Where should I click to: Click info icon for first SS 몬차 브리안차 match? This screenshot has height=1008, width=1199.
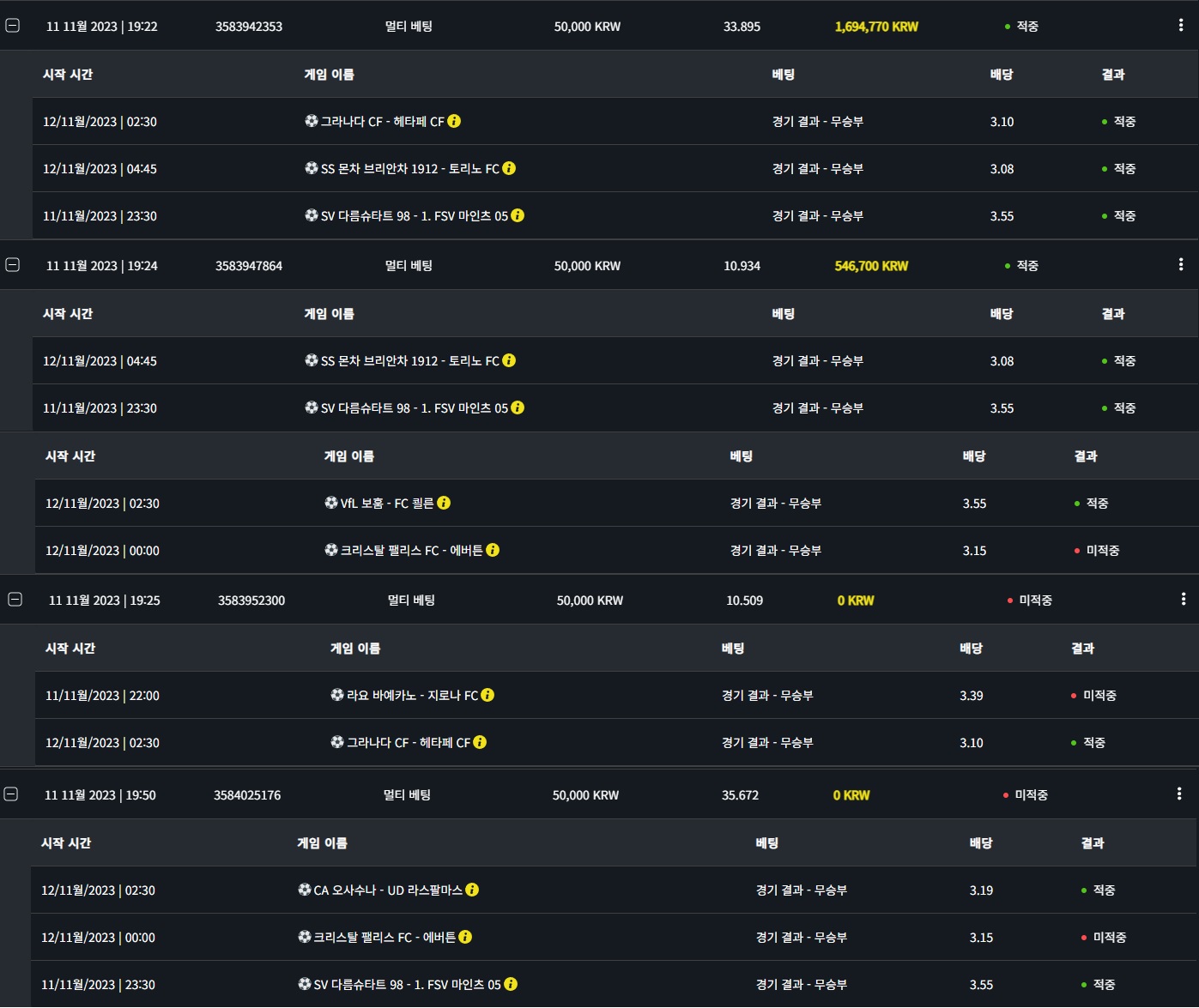point(509,168)
